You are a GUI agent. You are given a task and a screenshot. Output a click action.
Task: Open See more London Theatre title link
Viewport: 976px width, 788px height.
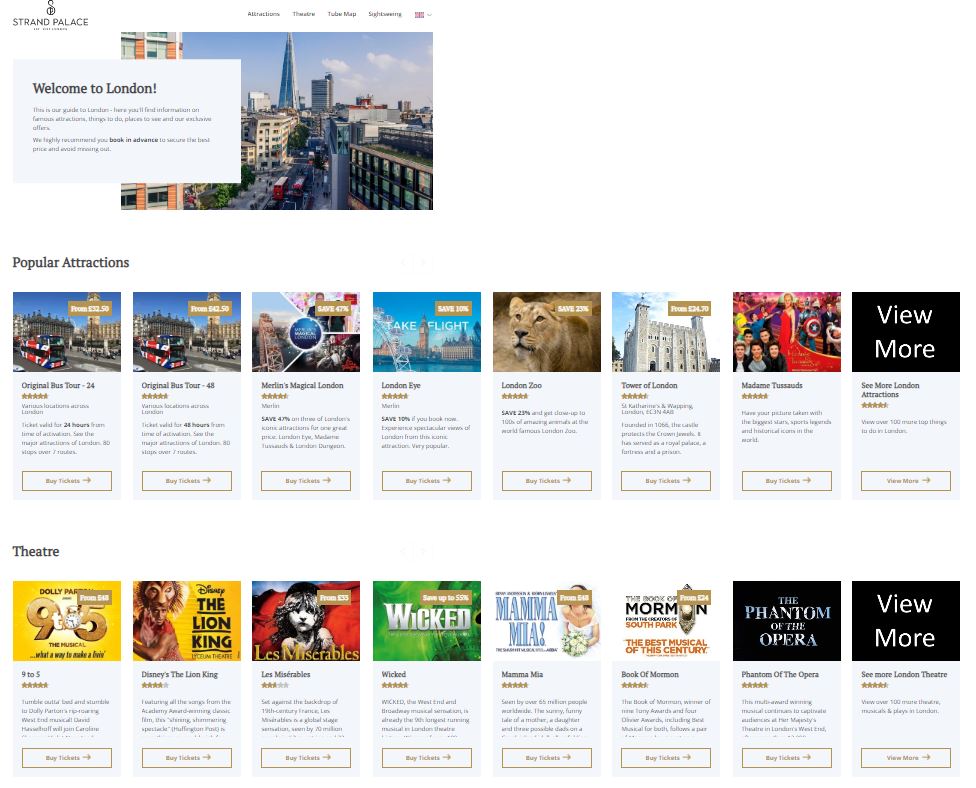pyautogui.click(x=904, y=674)
